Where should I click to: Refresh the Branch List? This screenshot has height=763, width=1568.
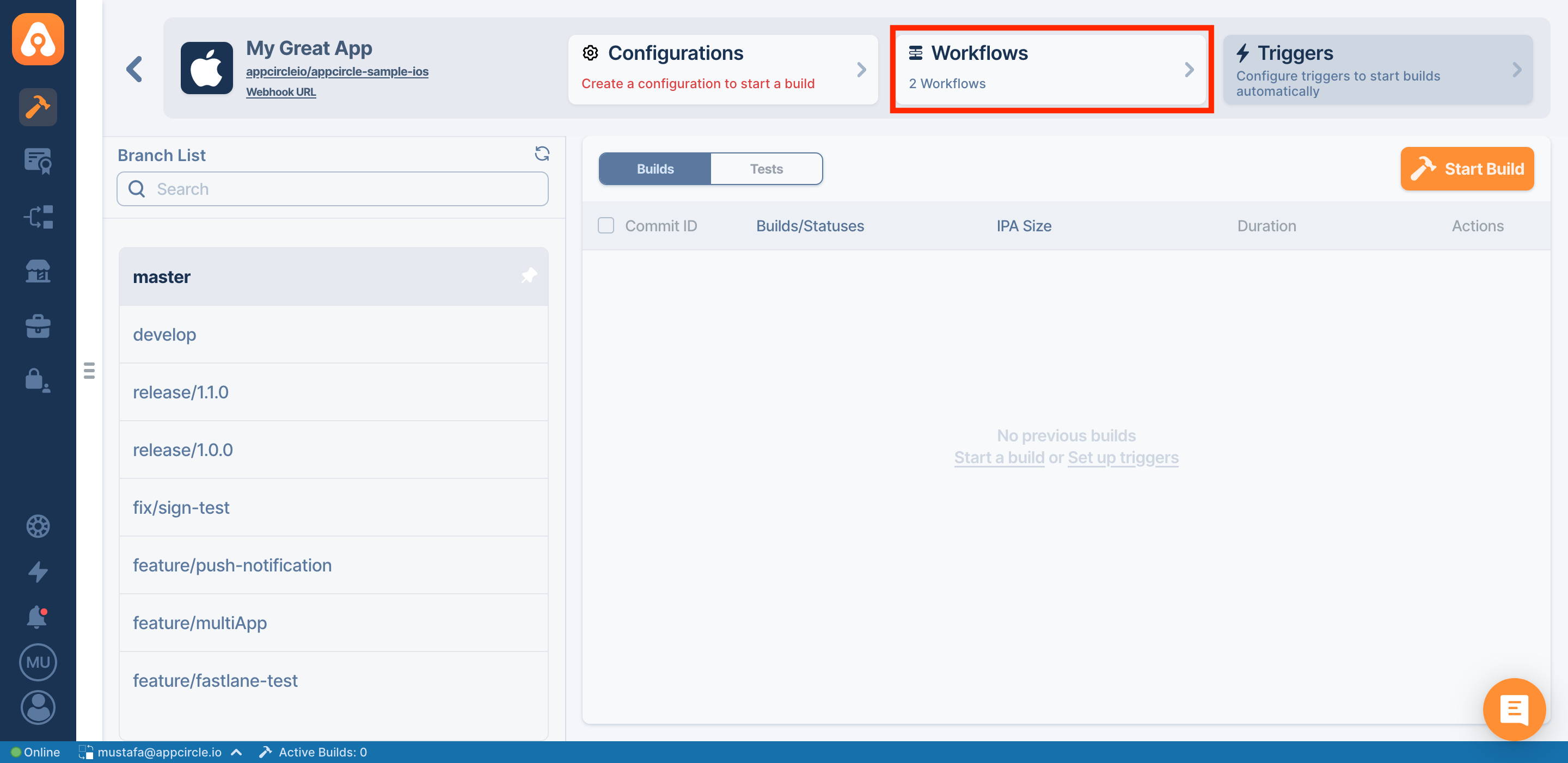pos(541,154)
